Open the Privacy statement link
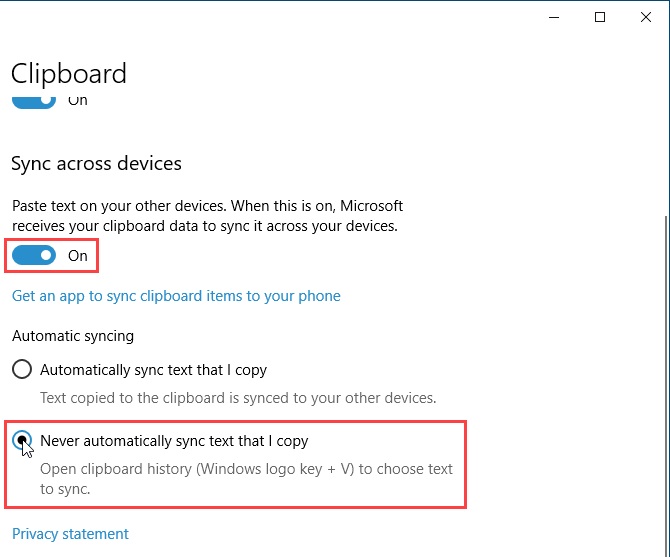The height and width of the screenshot is (557, 670). pos(70,534)
